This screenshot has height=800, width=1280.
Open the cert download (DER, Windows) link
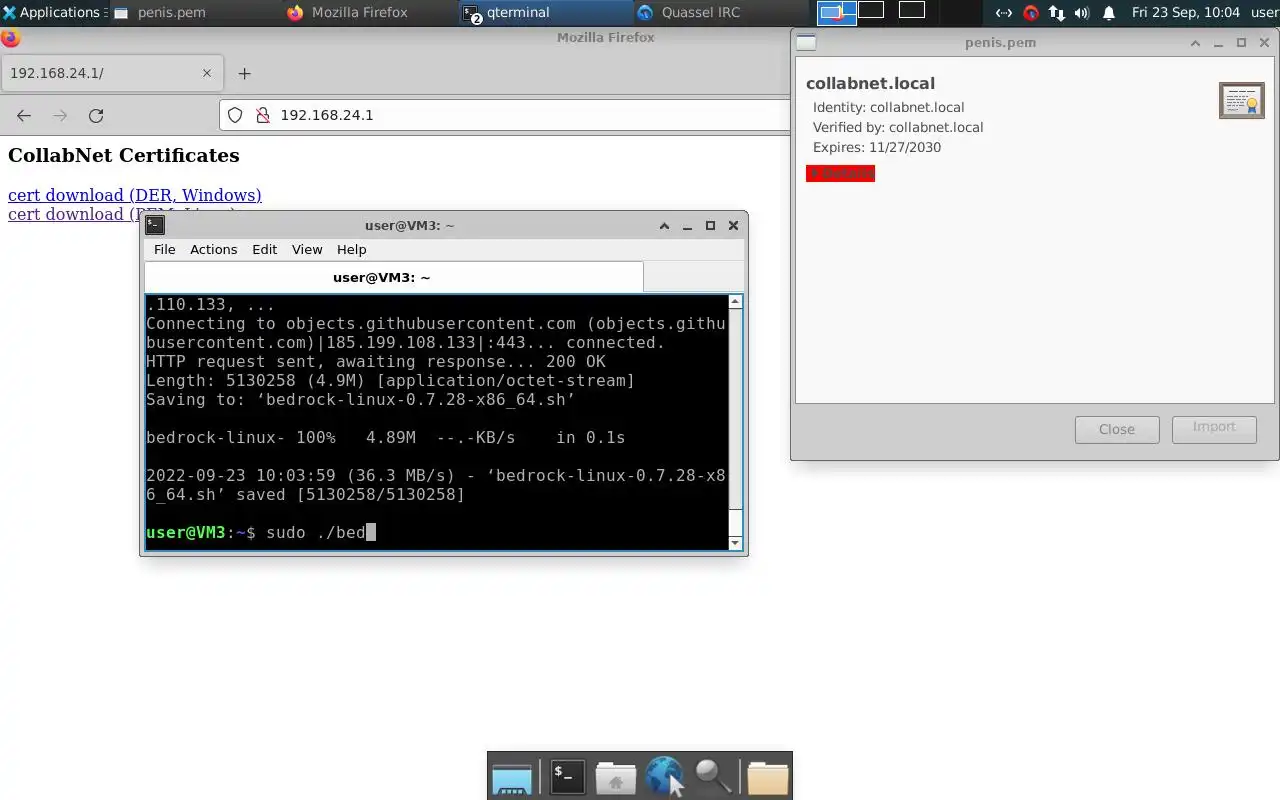[135, 195]
